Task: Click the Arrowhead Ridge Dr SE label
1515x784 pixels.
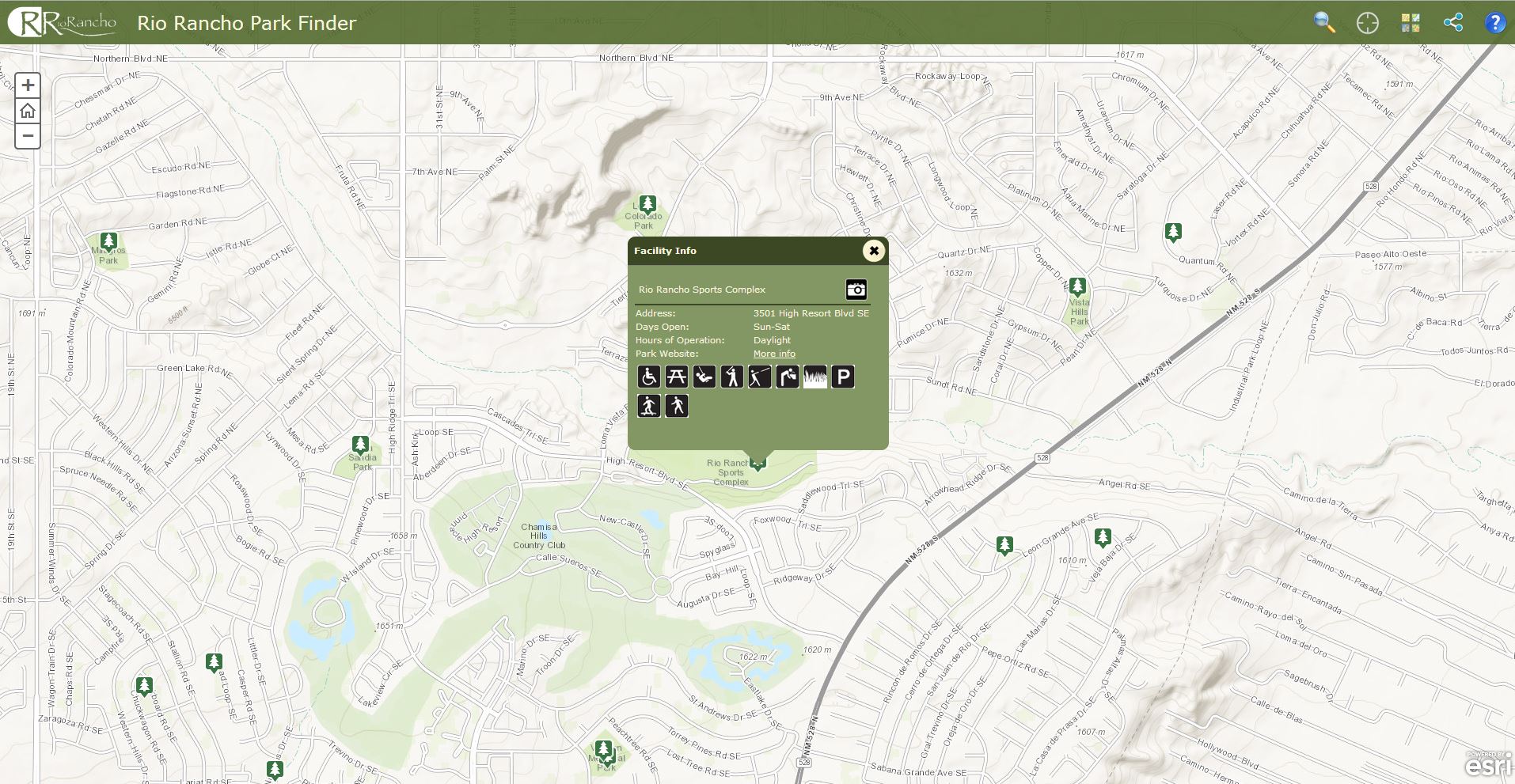Action: coord(967,484)
